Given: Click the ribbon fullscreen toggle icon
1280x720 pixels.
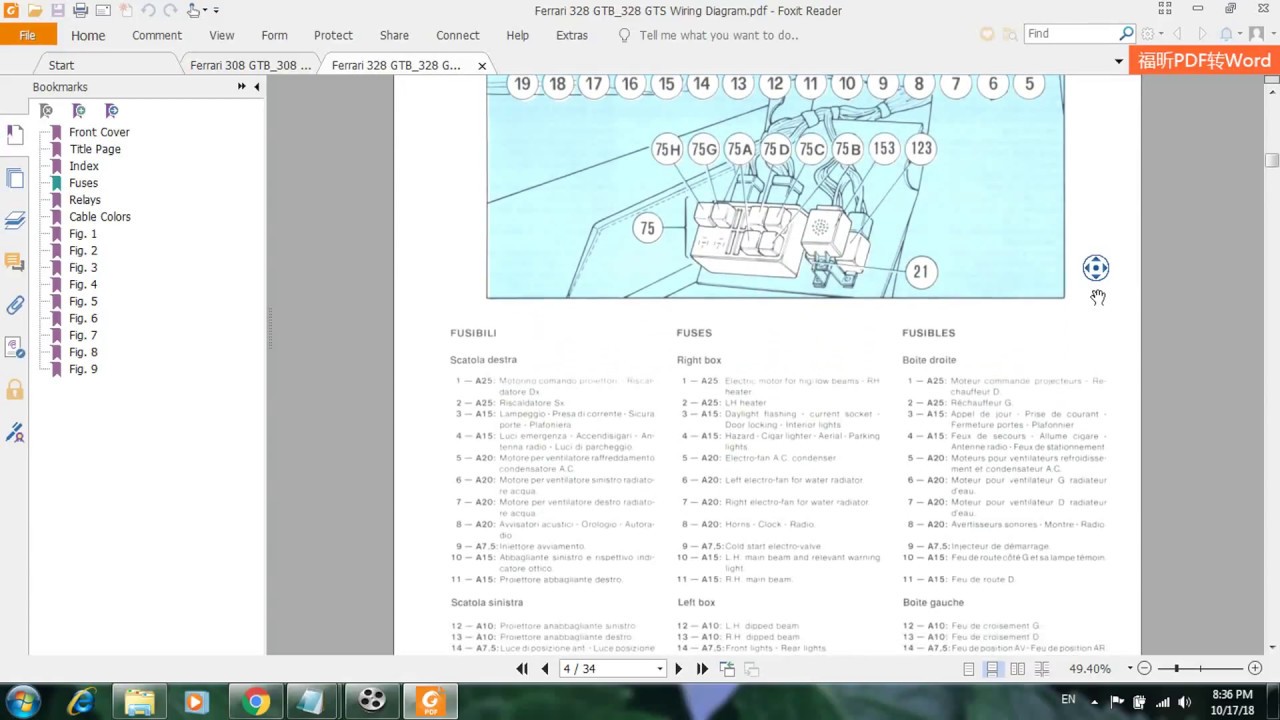Looking at the screenshot, I should pyautogui.click(x=1165, y=9).
